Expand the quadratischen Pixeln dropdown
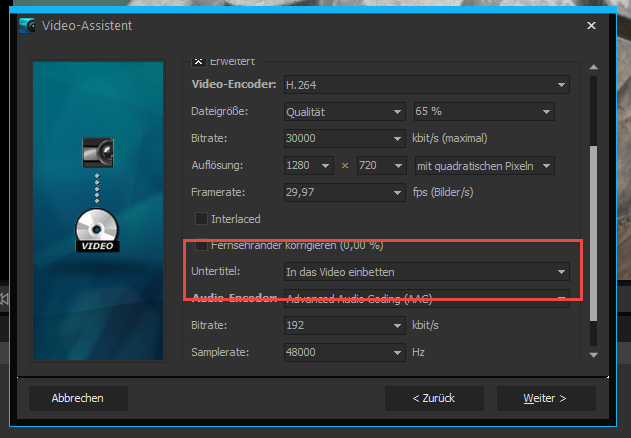 pos(483,165)
